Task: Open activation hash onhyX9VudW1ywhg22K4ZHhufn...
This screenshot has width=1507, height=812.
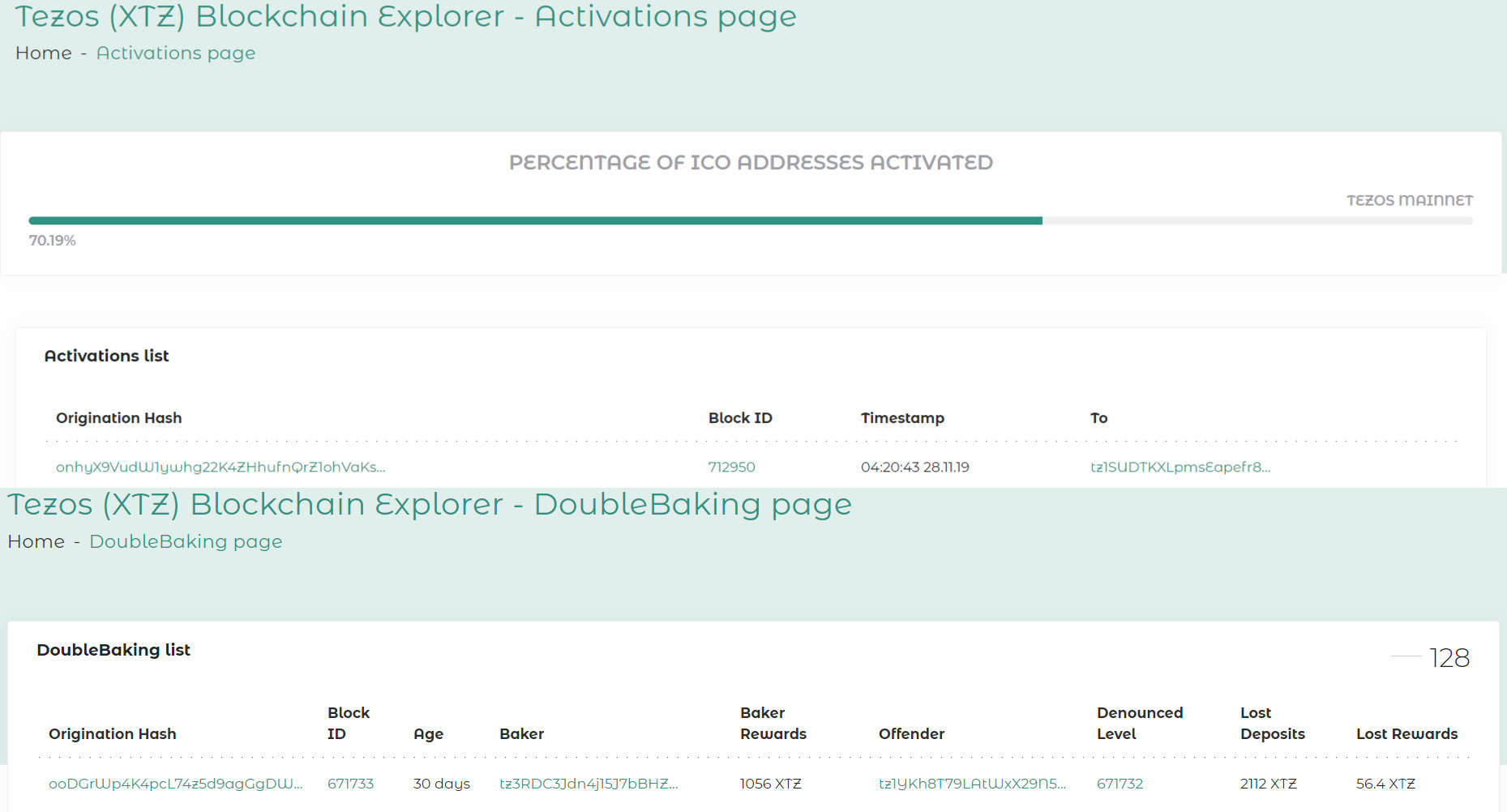Action: pos(220,467)
